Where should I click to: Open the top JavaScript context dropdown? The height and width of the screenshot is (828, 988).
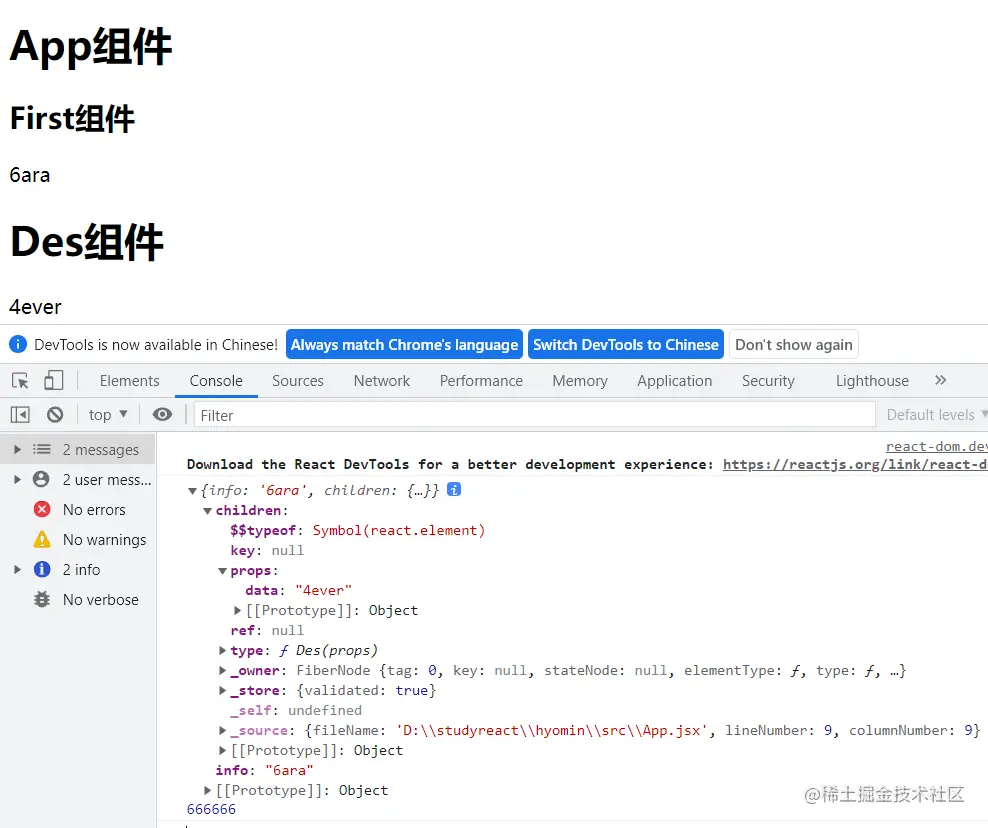click(x=108, y=415)
